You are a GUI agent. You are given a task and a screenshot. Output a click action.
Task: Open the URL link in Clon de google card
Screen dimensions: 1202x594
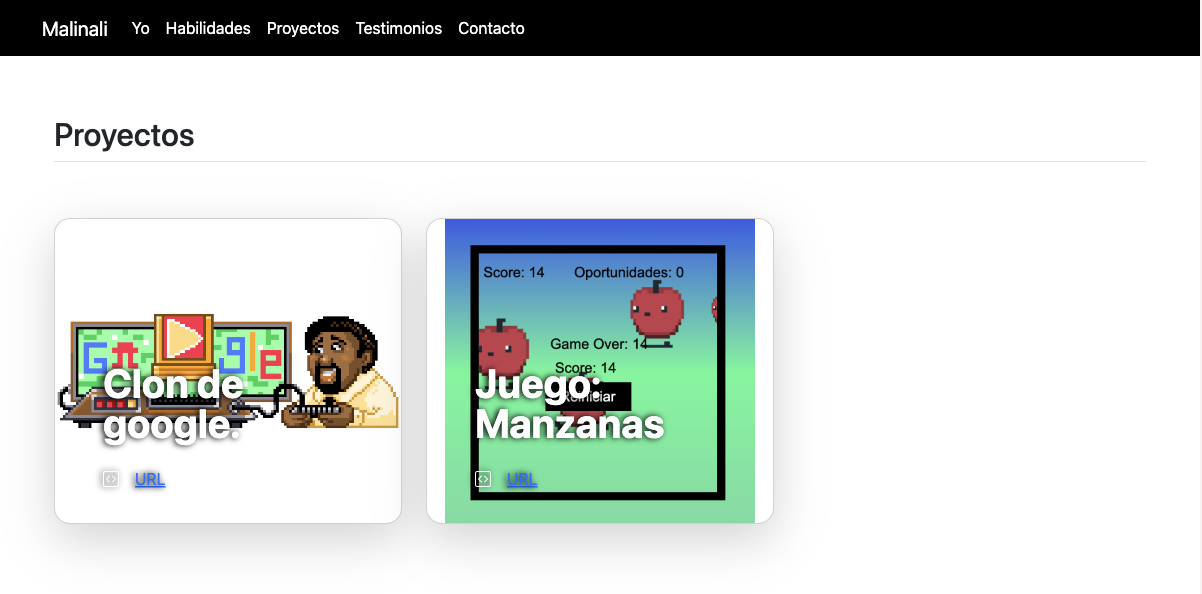tap(150, 479)
